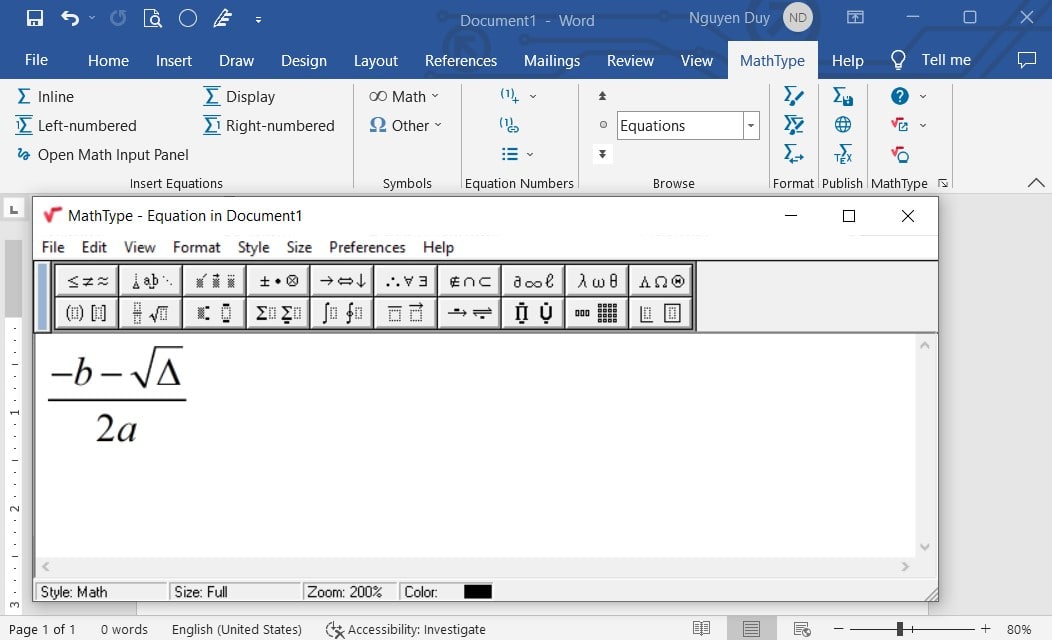Screen dimensions: 1052x640
Task: Open the summation templates palette in MathType
Action: pyautogui.click(x=278, y=312)
